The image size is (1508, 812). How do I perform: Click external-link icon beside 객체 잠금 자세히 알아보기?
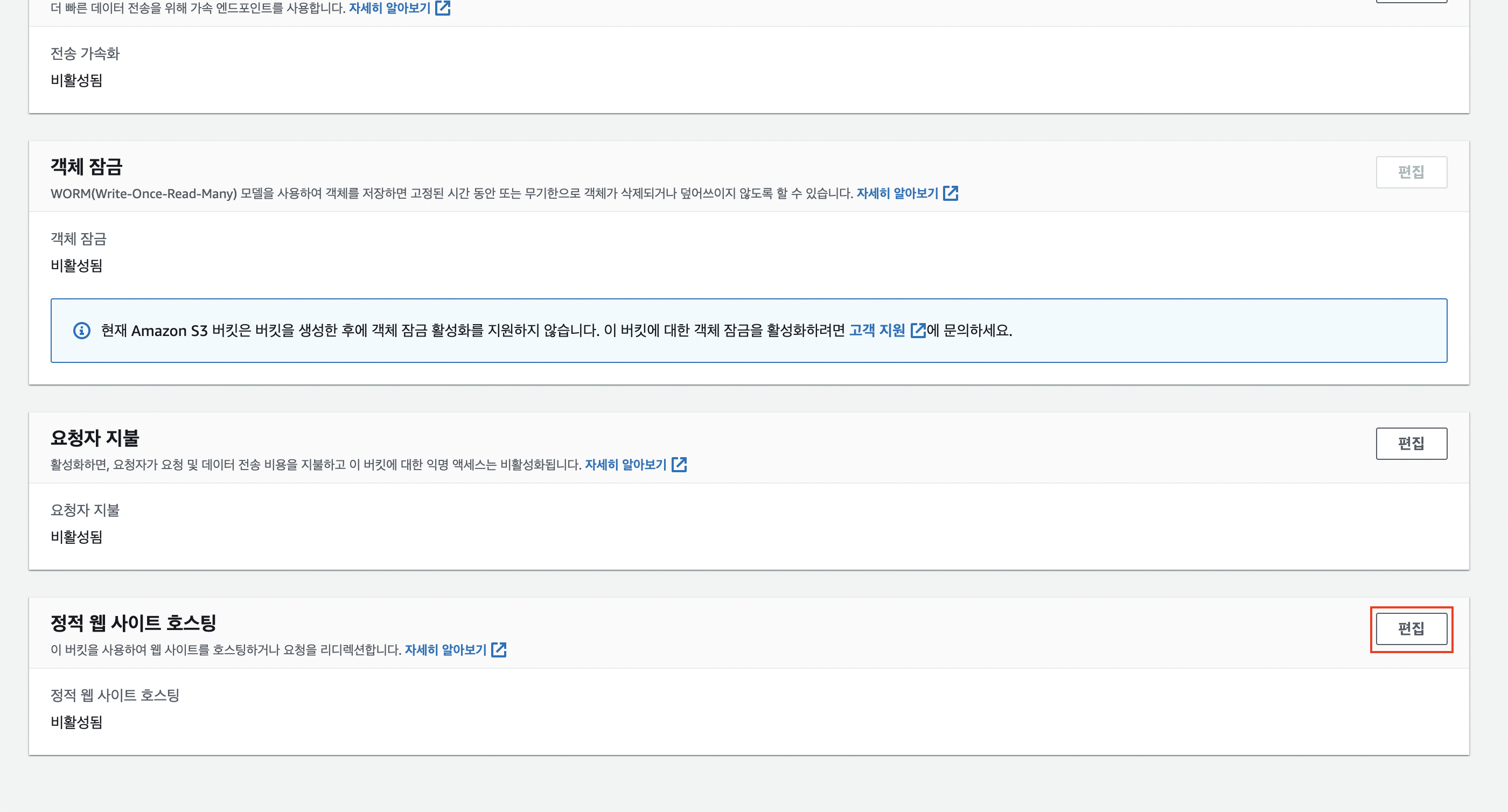coord(950,193)
